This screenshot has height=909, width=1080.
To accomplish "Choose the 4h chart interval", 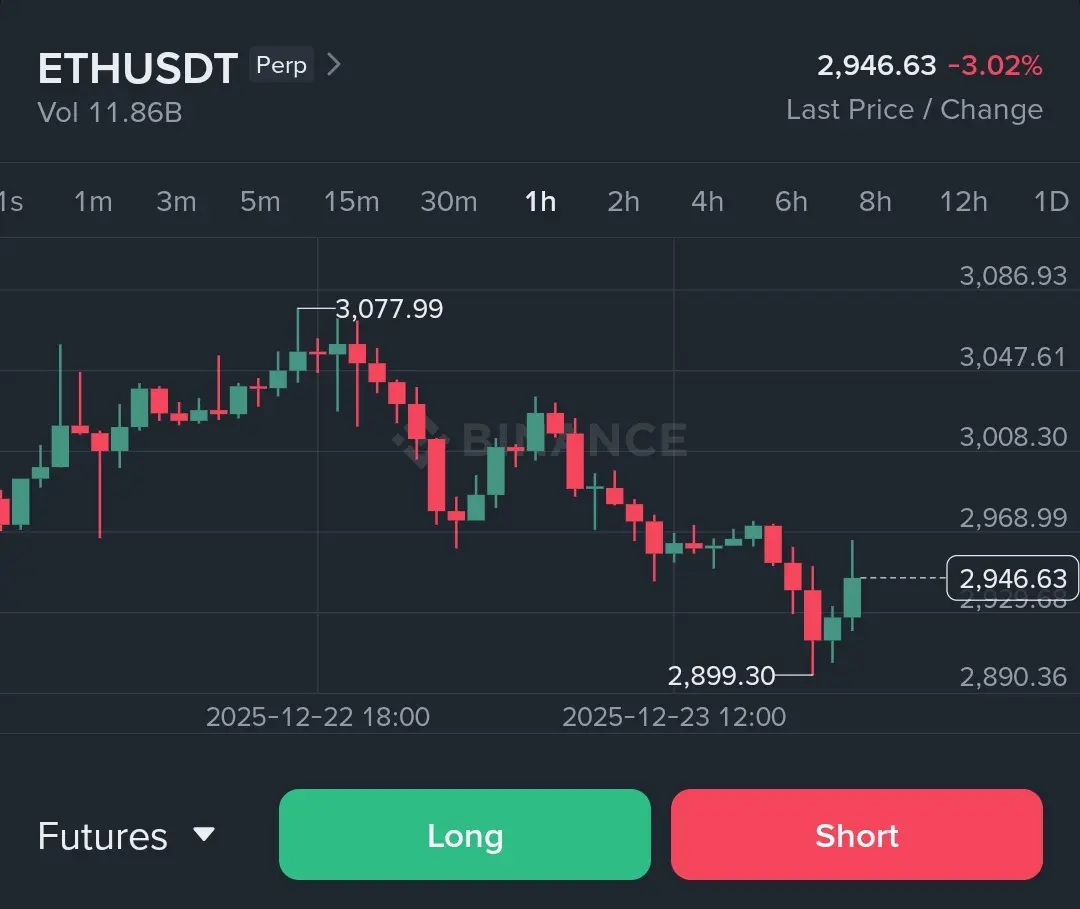I will pyautogui.click(x=707, y=202).
